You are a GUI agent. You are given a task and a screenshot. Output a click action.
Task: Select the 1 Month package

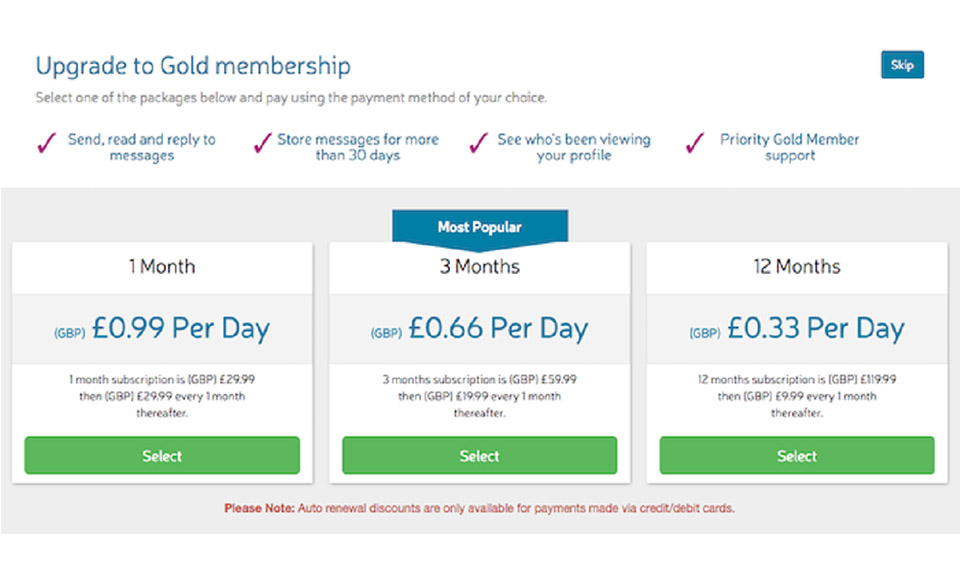[x=162, y=455]
